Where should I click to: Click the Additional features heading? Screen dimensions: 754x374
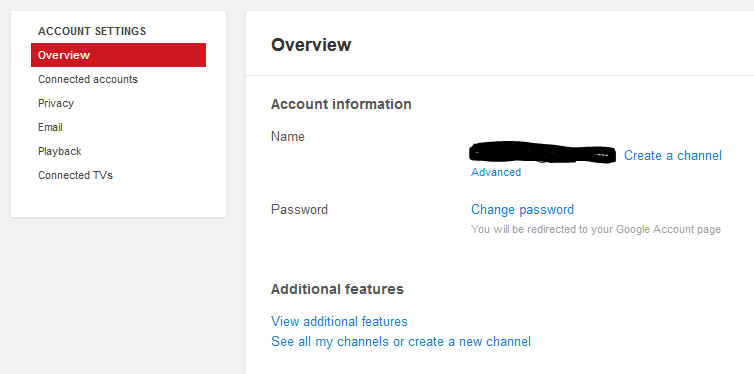coord(337,289)
